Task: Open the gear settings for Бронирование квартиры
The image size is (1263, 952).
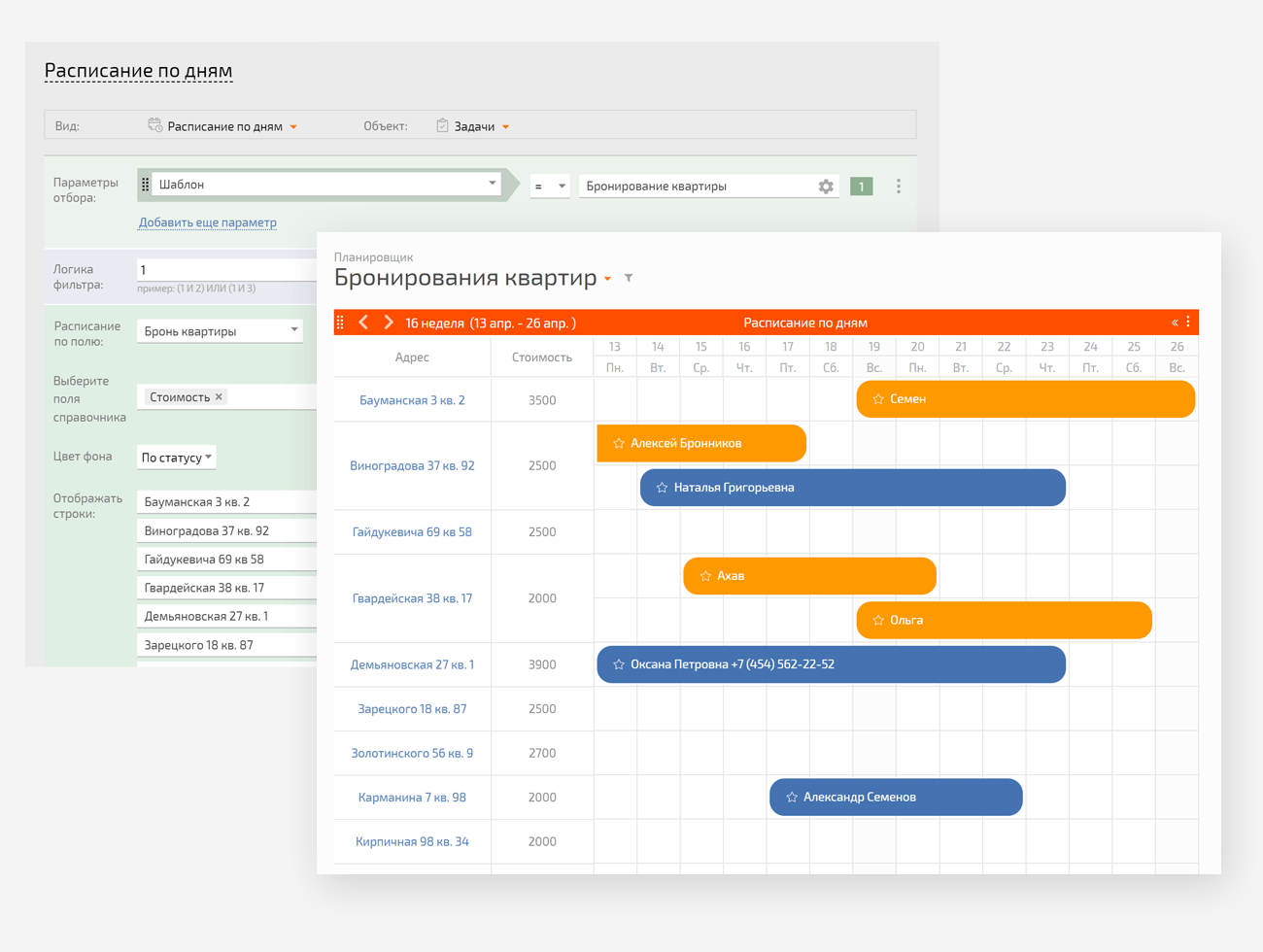Action: click(826, 187)
